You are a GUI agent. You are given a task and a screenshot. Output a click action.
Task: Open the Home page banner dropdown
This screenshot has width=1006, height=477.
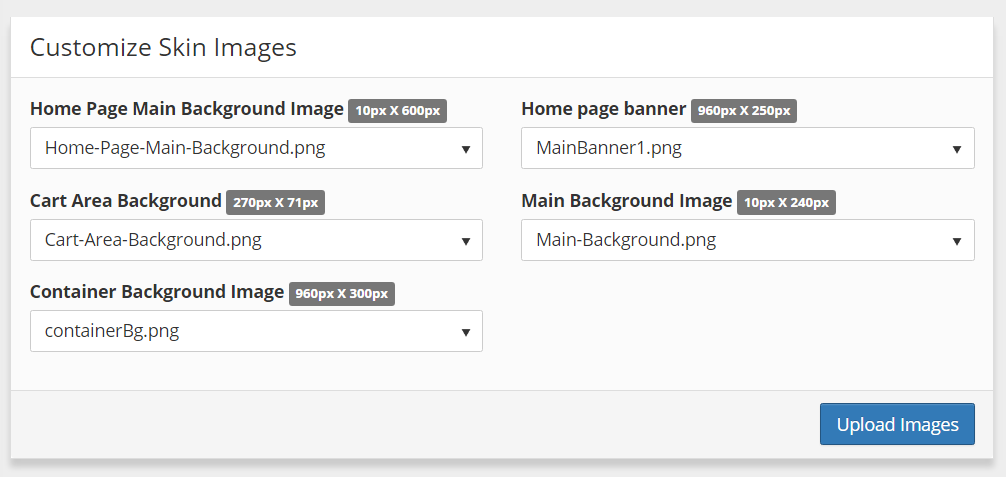coord(747,148)
